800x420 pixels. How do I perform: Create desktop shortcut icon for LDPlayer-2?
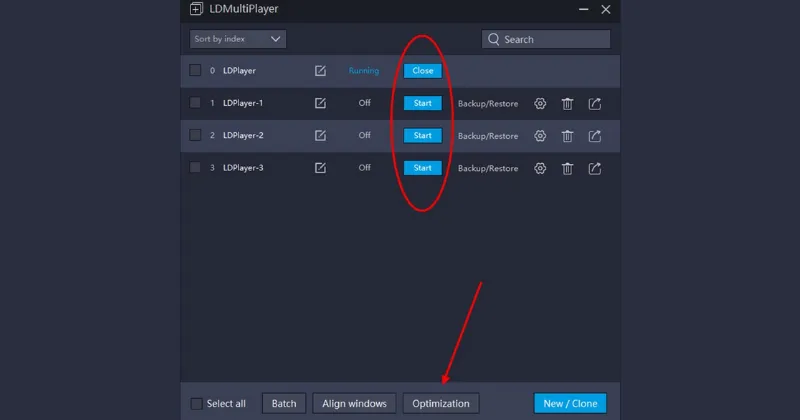(x=595, y=136)
